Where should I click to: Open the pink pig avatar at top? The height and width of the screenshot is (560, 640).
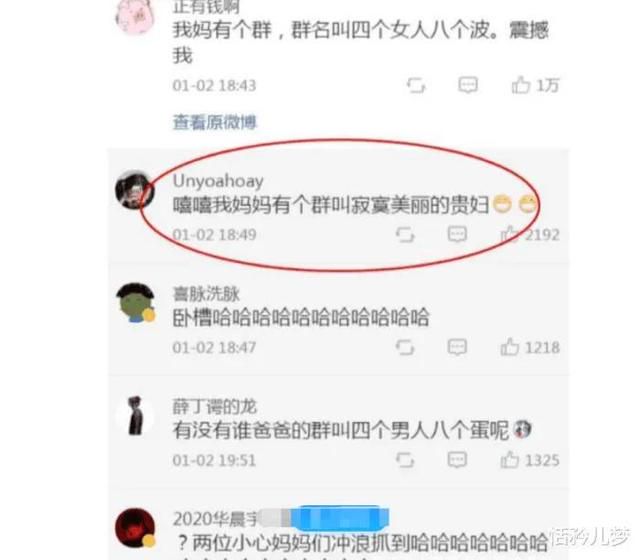[x=135, y=16]
